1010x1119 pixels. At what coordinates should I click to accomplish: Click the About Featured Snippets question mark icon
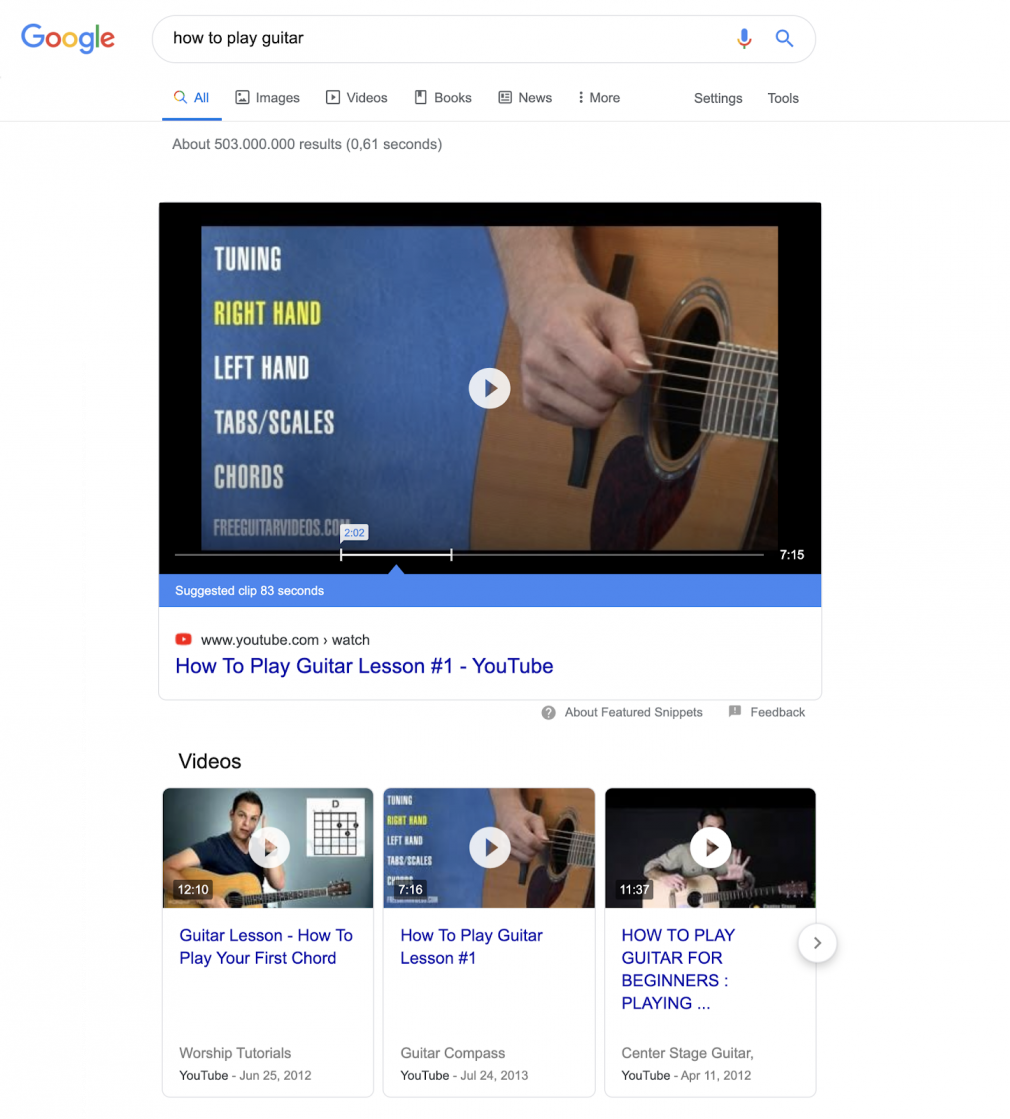click(548, 713)
